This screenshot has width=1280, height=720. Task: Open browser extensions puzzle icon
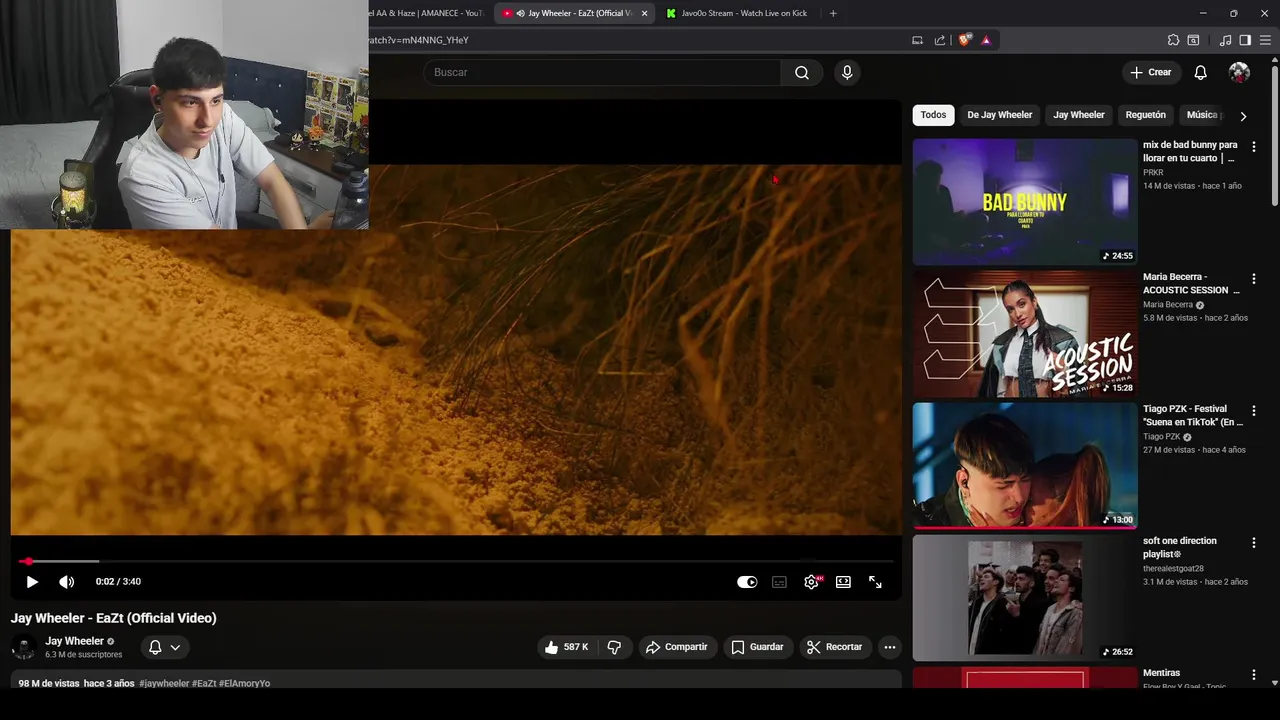coord(1173,40)
